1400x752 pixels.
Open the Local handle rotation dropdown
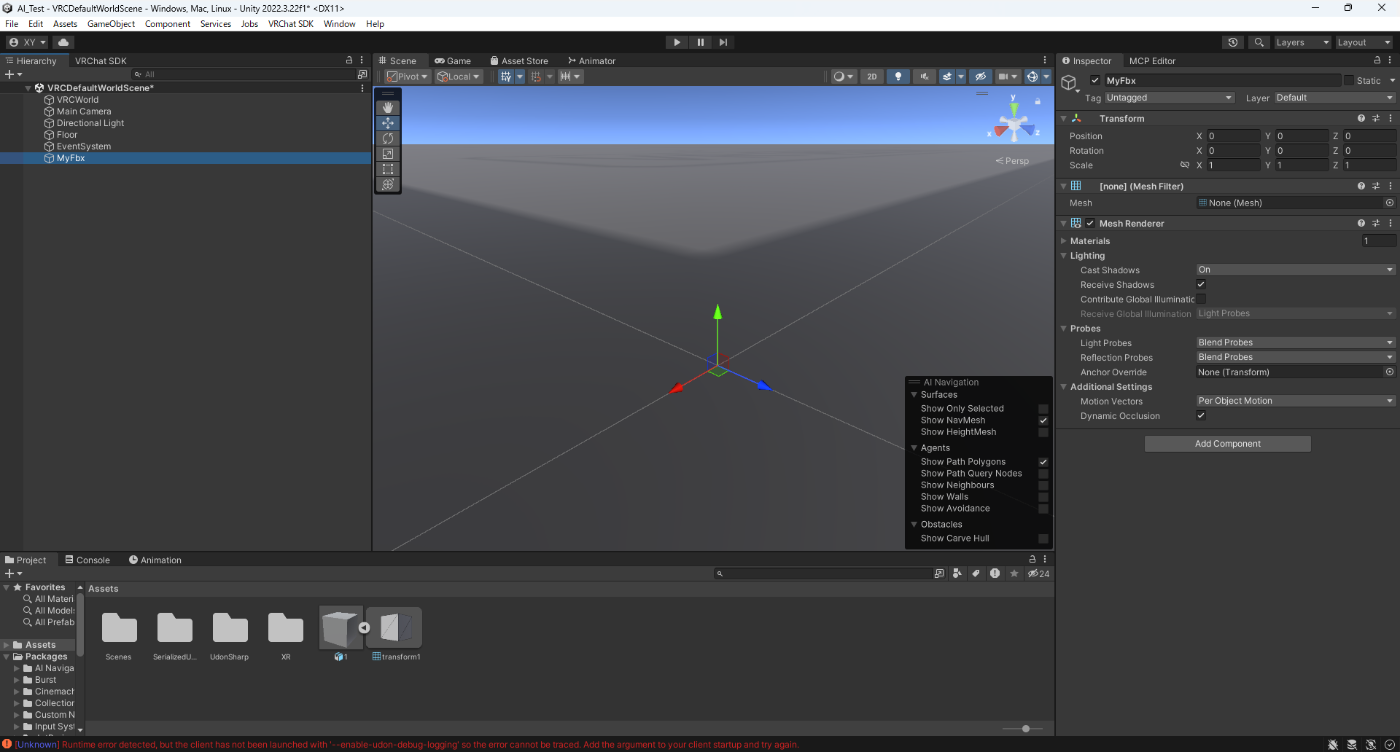pyautogui.click(x=459, y=76)
